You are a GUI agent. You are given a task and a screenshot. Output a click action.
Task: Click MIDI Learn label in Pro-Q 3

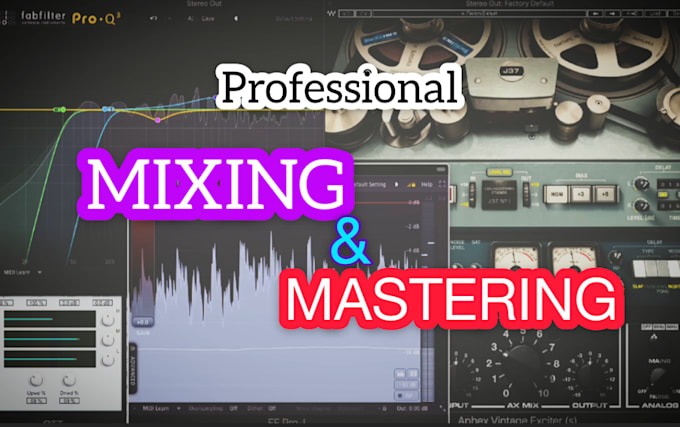[x=17, y=272]
